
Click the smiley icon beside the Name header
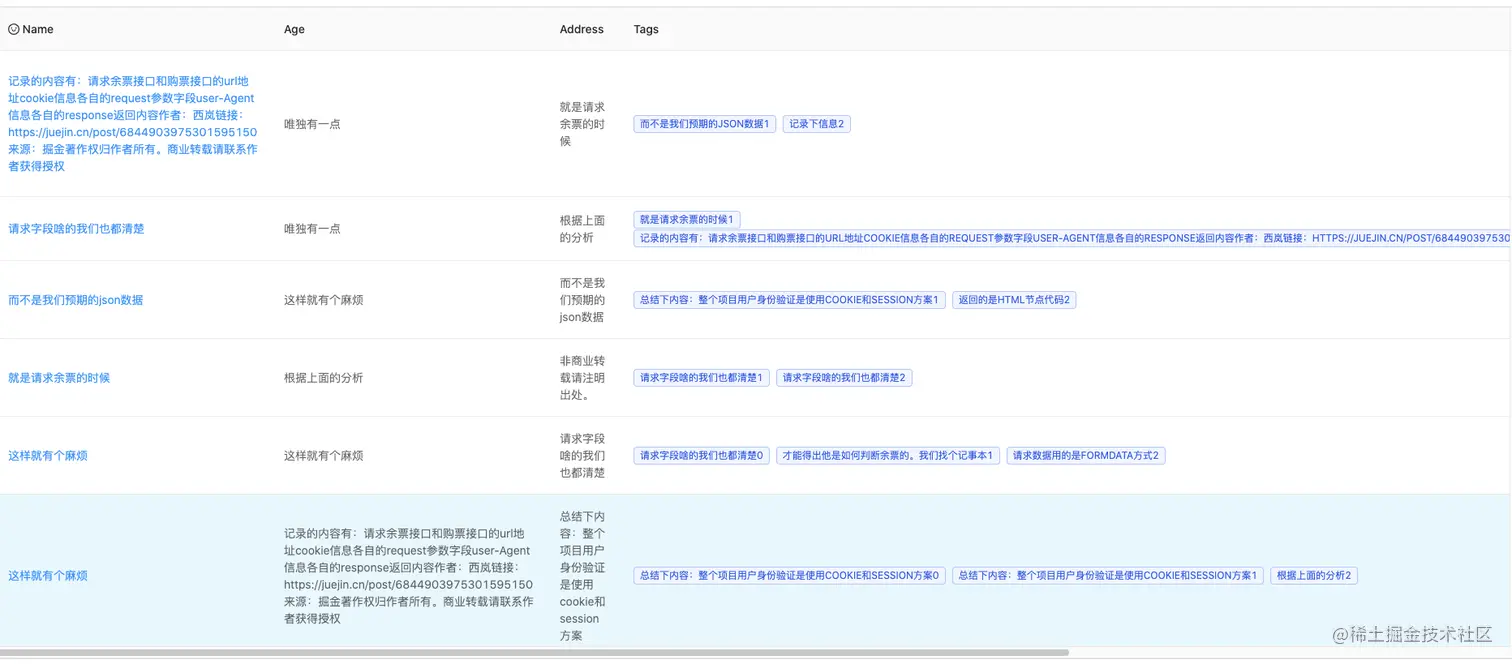[x=14, y=29]
